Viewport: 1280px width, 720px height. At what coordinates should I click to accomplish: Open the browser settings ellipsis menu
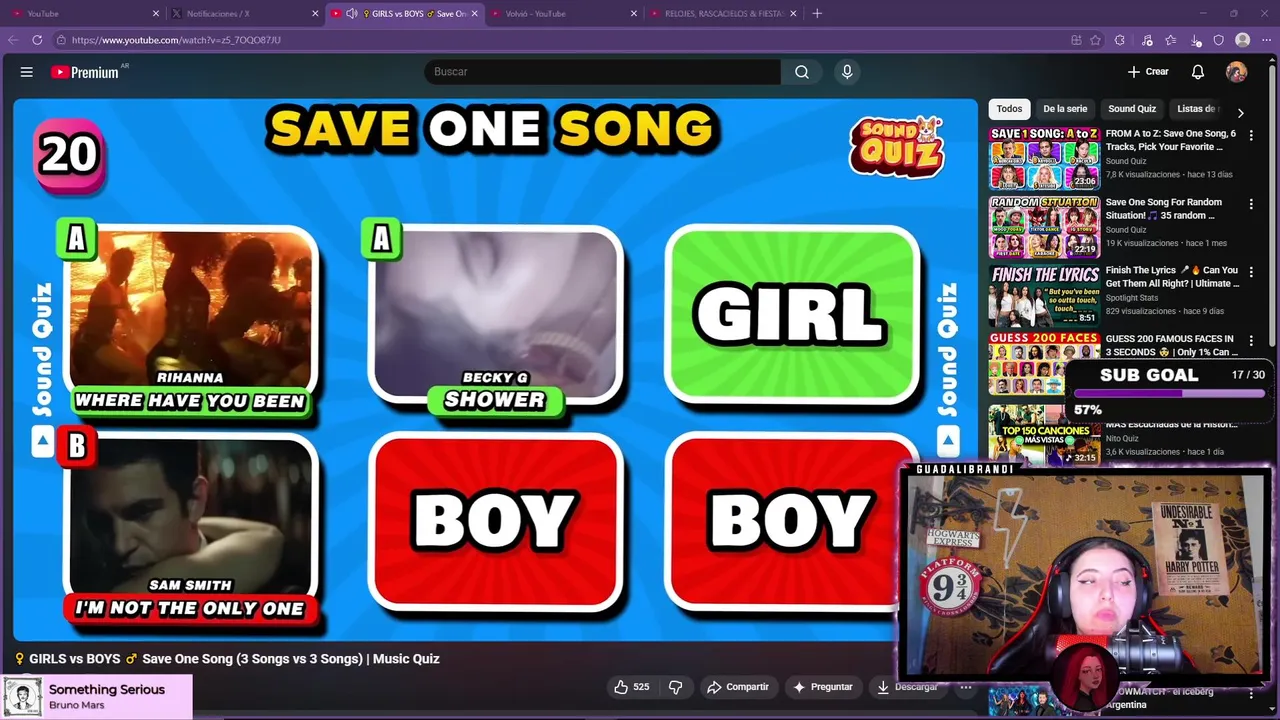click(x=1265, y=40)
